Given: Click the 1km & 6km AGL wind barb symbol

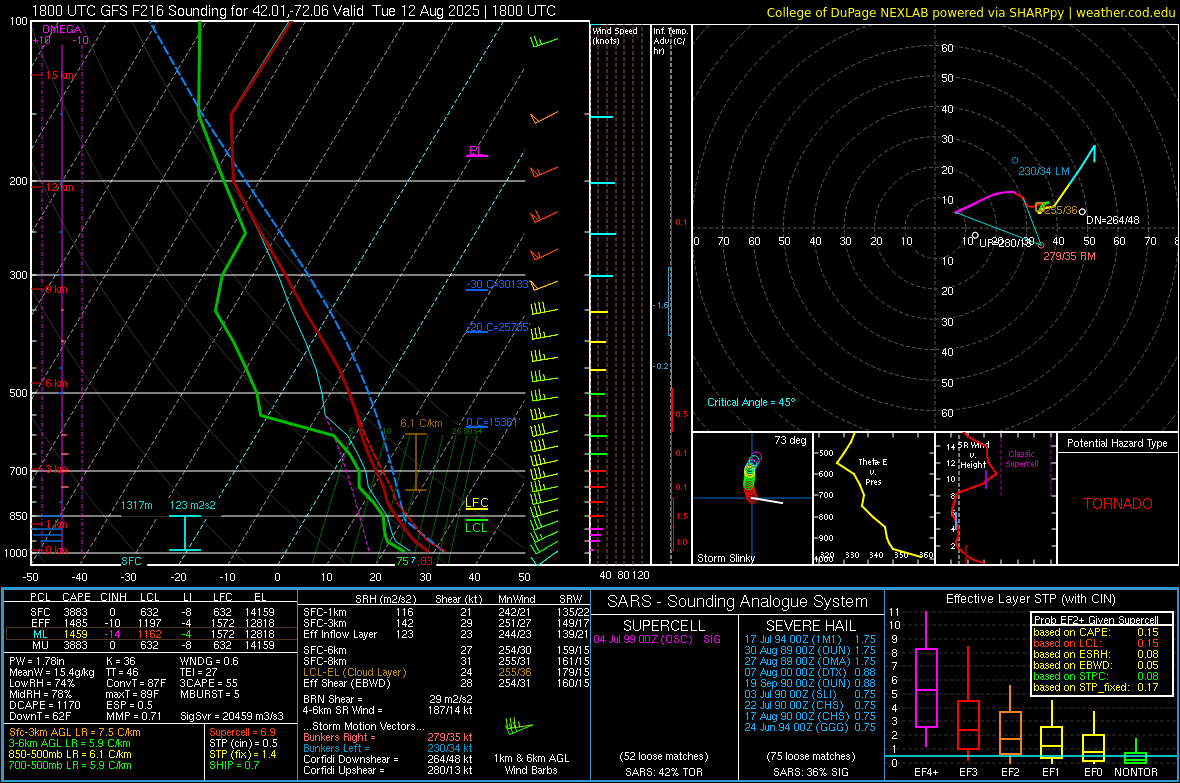Looking at the screenshot, I should pos(518,727).
